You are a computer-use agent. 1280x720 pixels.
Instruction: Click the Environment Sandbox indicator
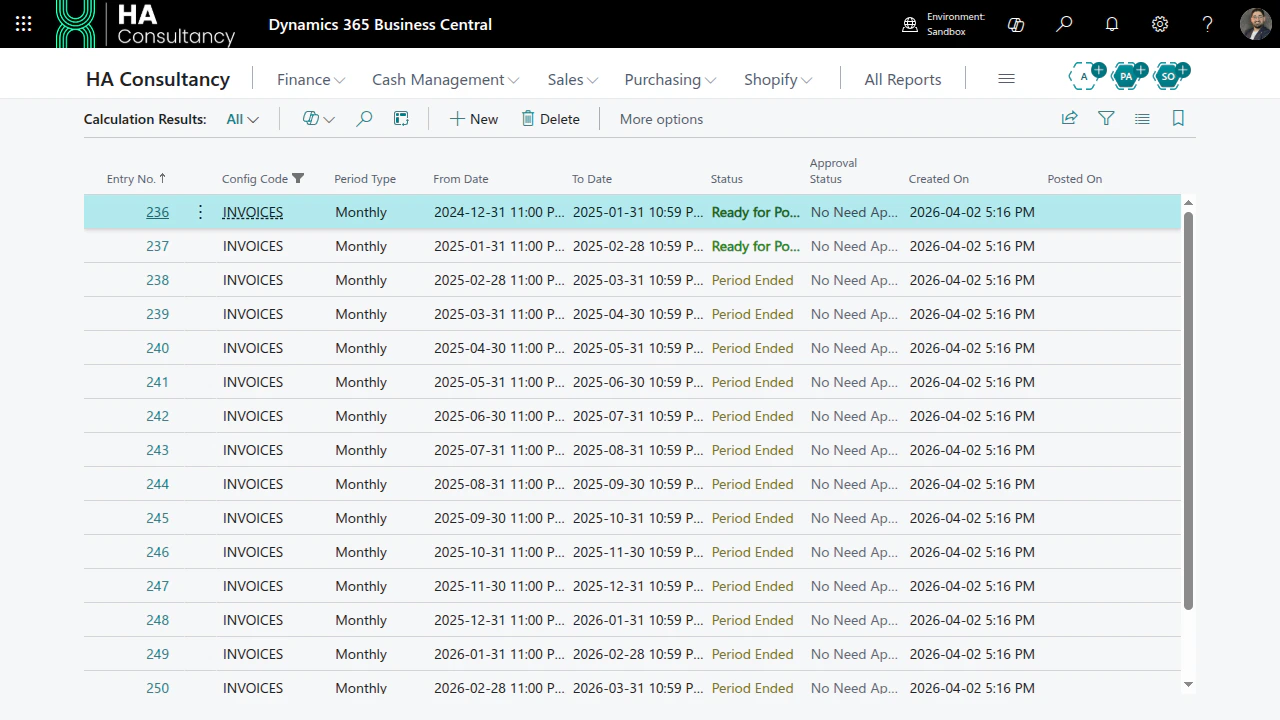click(943, 24)
